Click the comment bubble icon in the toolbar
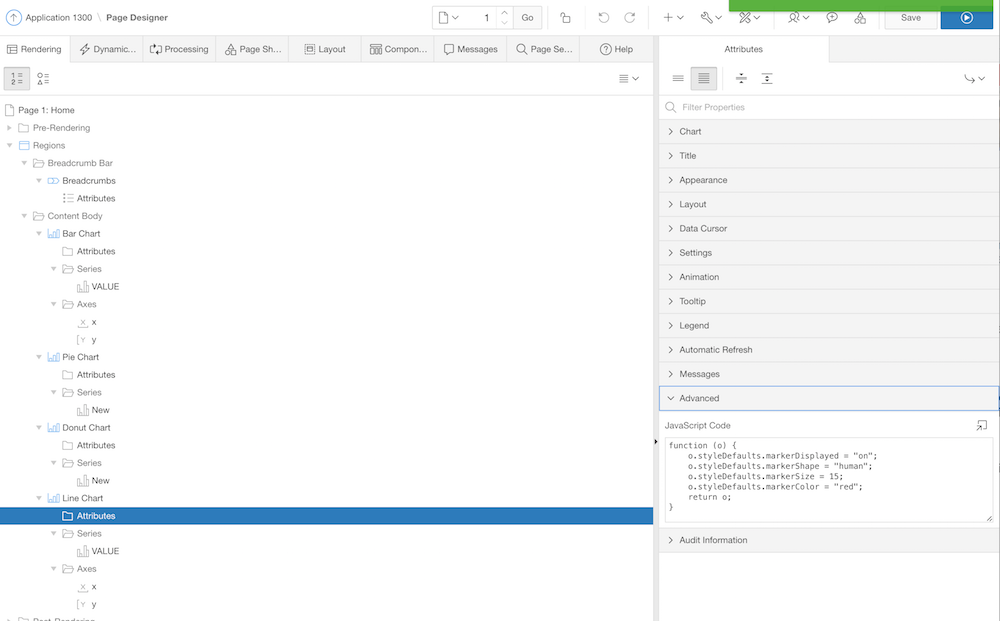This screenshot has height=621, width=1000. [833, 17]
